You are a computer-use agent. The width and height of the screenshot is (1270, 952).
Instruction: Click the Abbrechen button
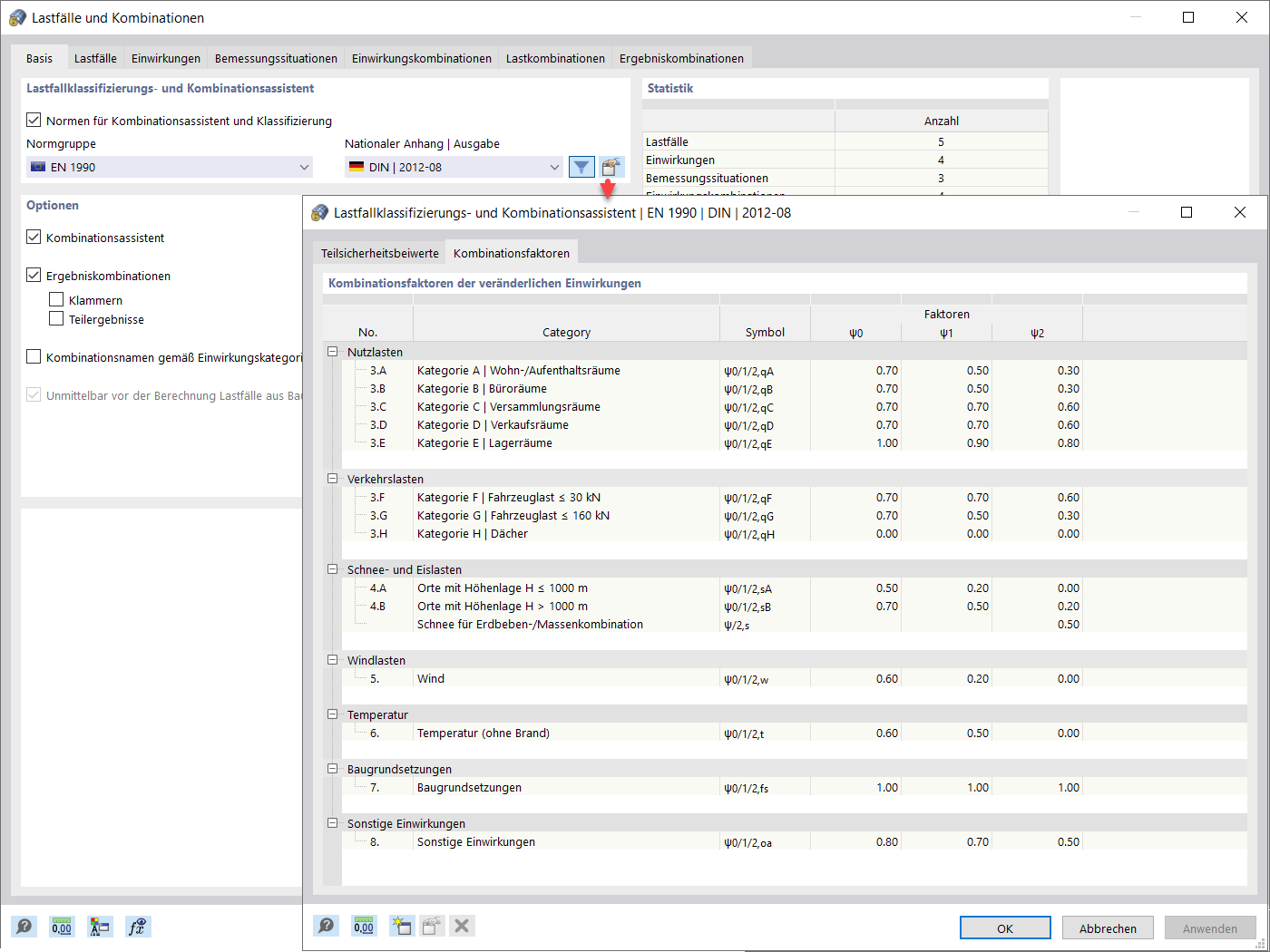(1108, 928)
